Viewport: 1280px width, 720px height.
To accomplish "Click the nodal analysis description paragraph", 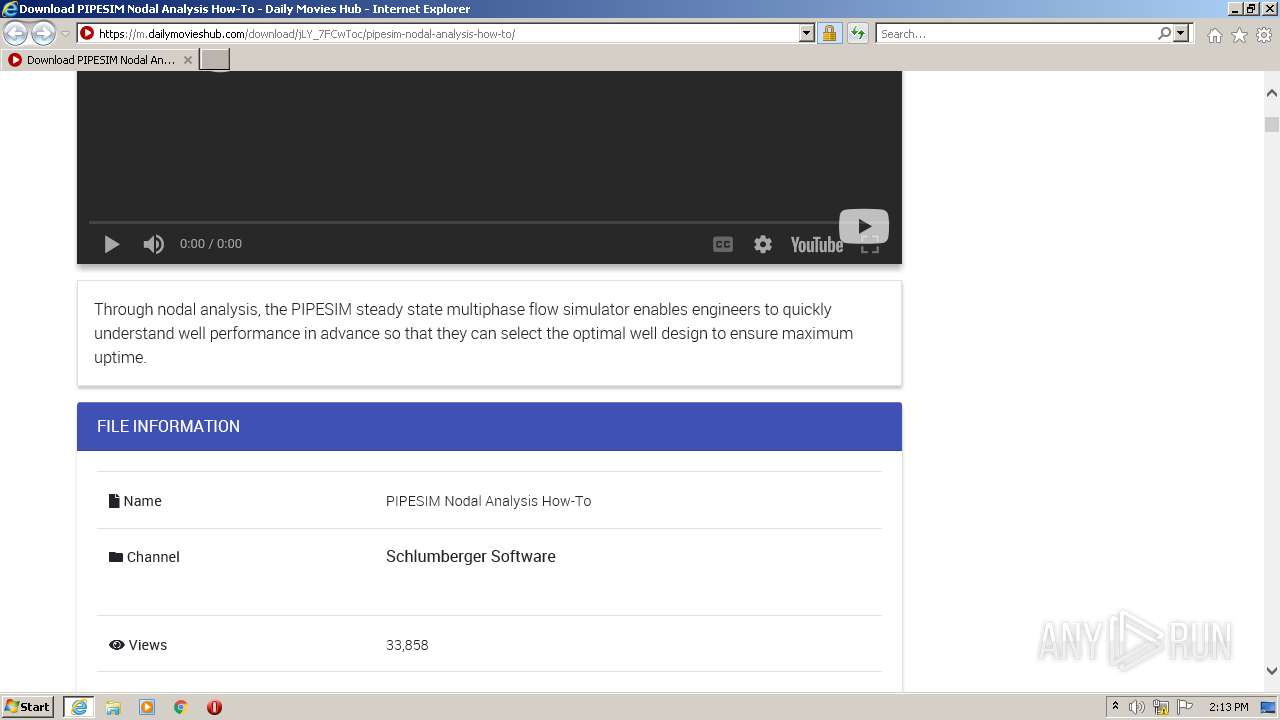I will coord(474,333).
